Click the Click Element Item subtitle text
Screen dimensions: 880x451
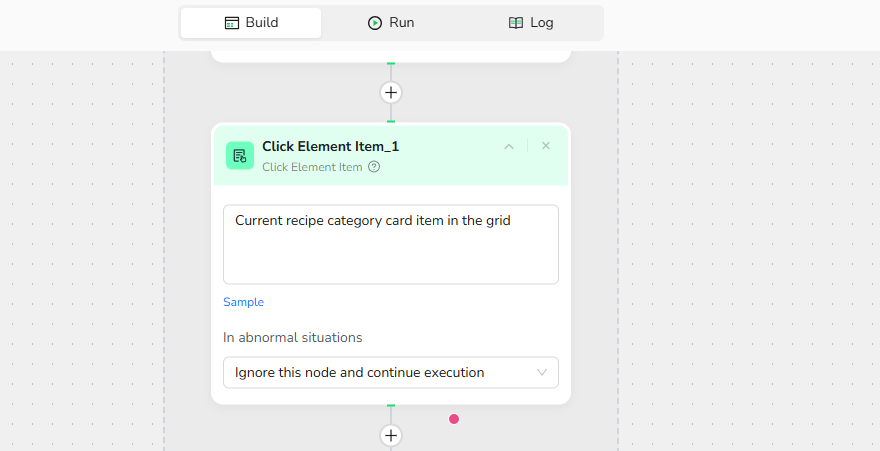tap(312, 167)
